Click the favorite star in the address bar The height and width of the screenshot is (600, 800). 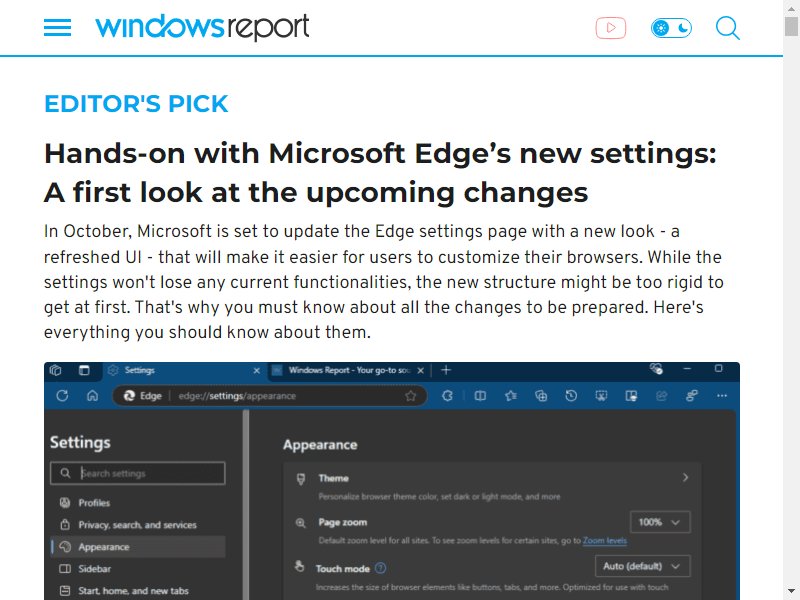(410, 396)
